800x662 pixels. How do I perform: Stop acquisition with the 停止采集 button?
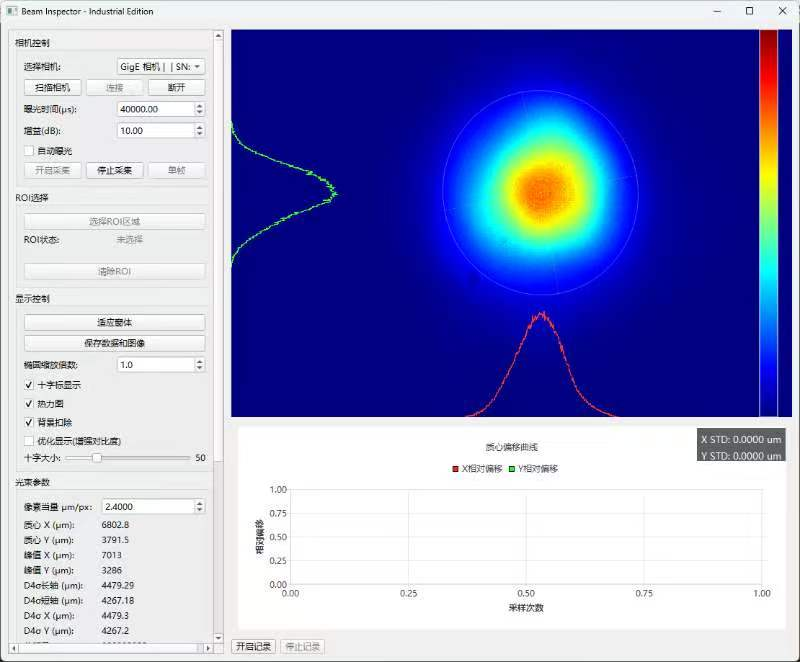pyautogui.click(x=115, y=170)
